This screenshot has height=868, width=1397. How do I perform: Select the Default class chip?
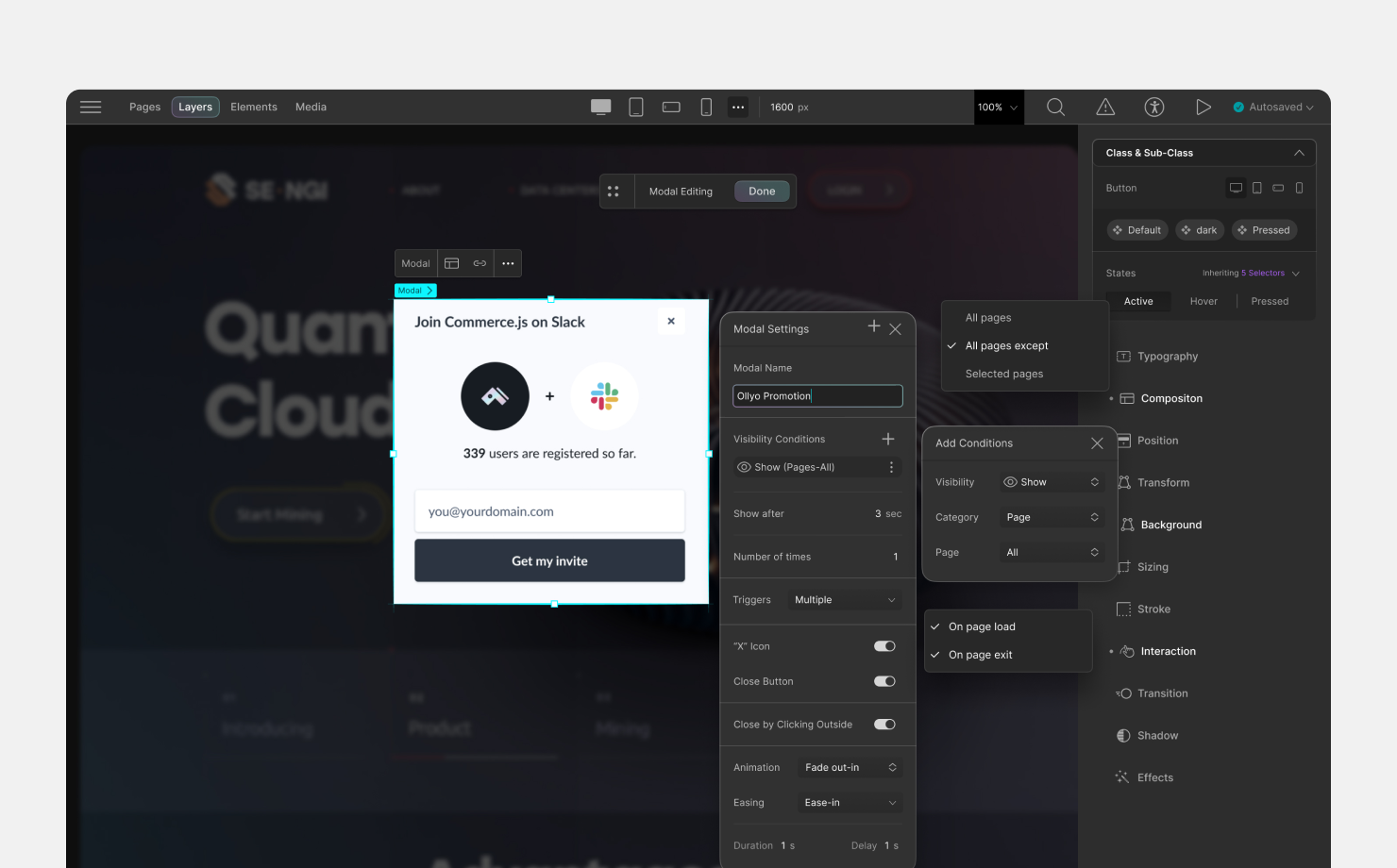[1137, 230]
